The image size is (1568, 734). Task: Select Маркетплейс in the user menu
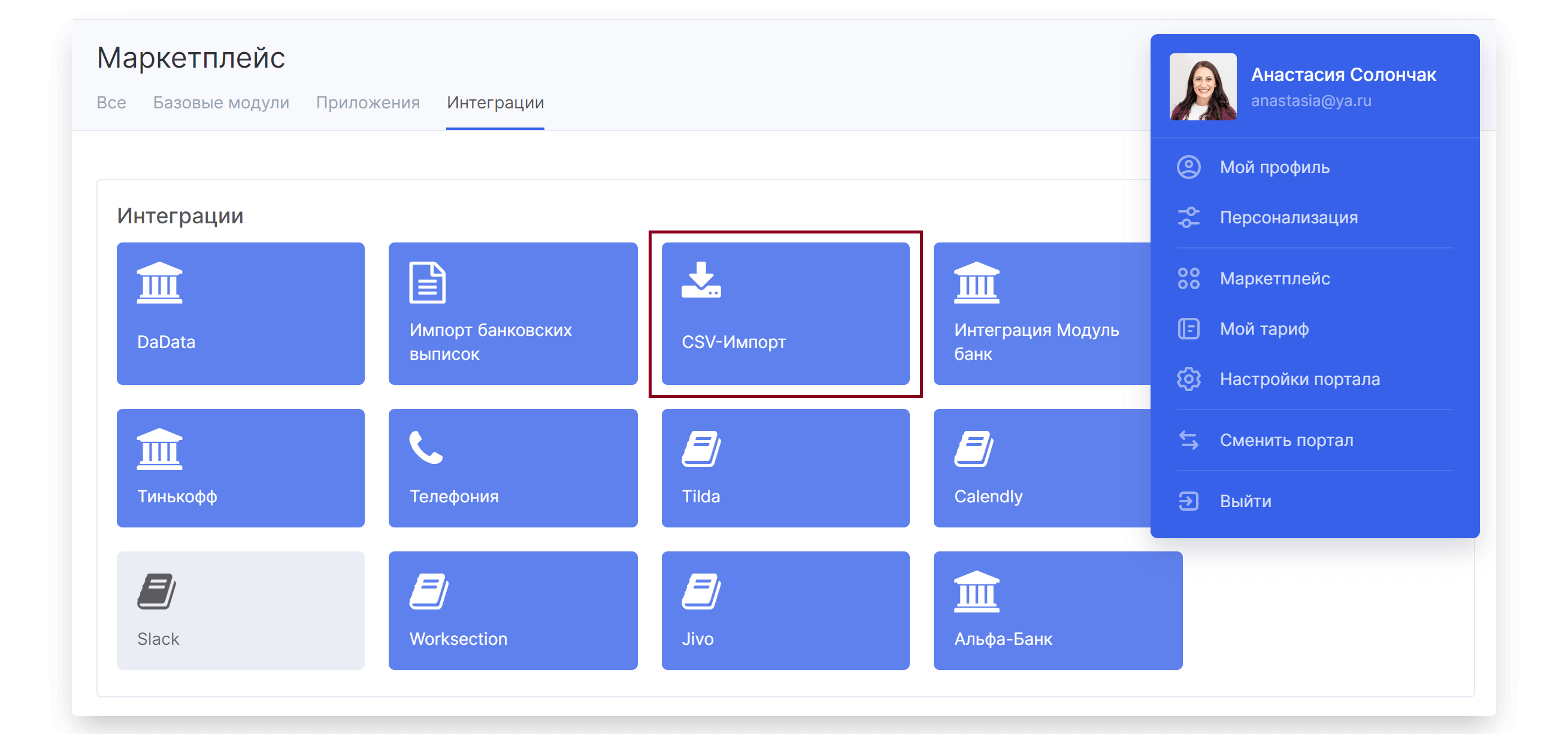point(1275,279)
